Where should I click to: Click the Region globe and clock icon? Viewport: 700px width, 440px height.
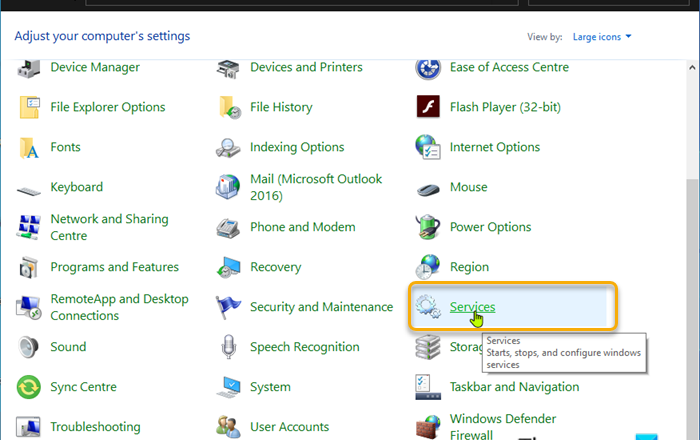428,267
